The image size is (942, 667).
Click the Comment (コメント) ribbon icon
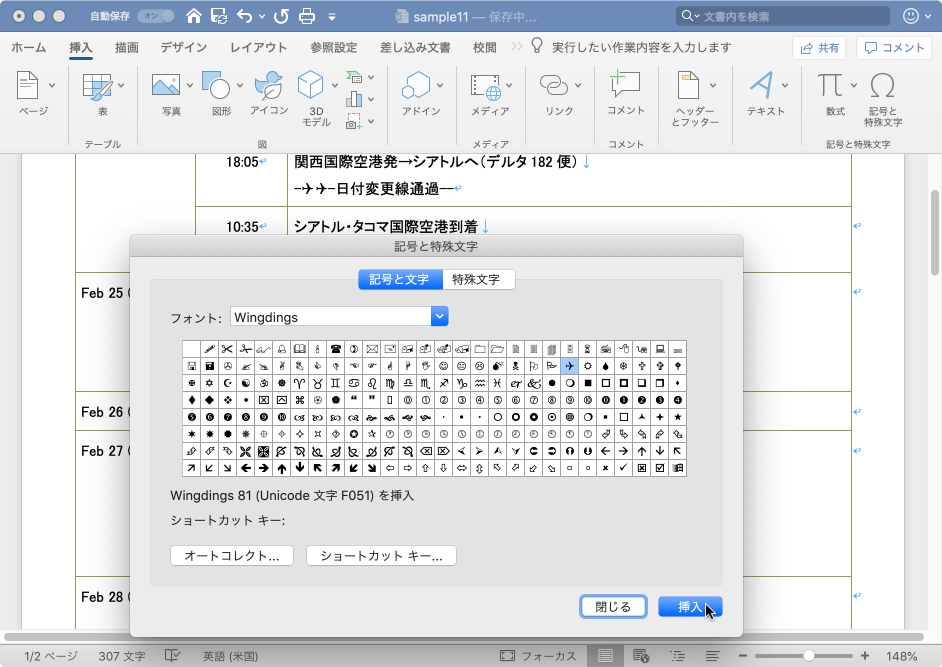626,86
